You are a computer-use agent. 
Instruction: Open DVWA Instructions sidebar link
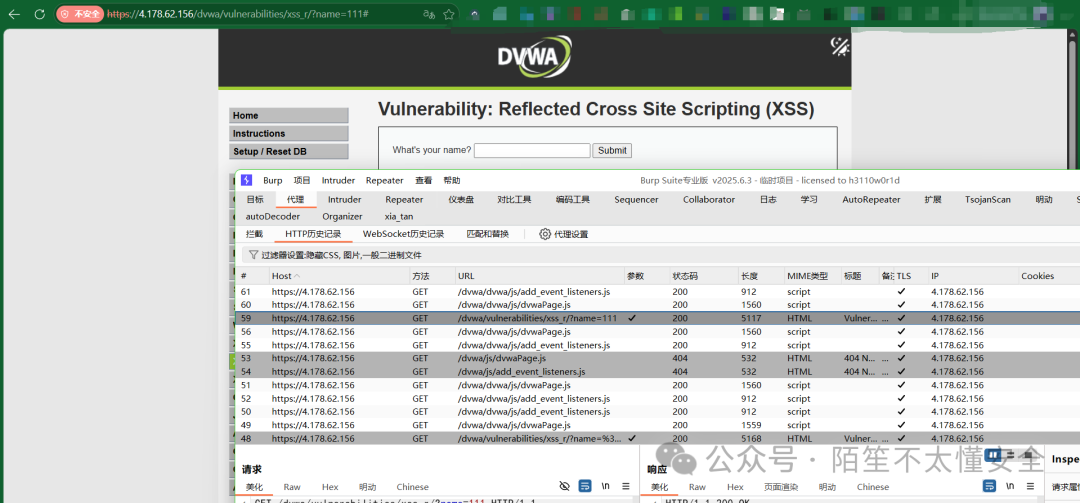(289, 134)
